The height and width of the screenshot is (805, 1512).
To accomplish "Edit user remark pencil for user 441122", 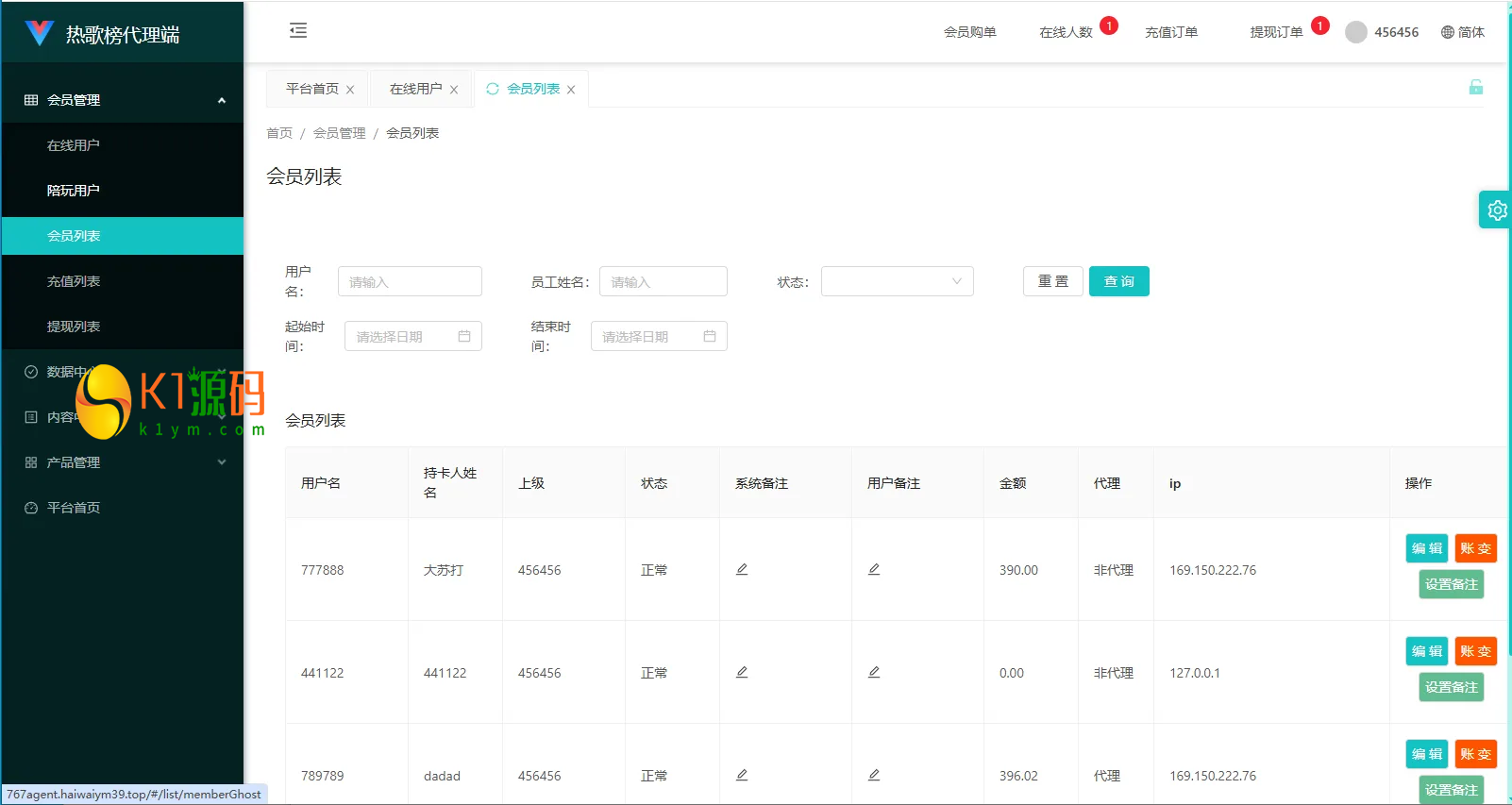I will click(874, 672).
